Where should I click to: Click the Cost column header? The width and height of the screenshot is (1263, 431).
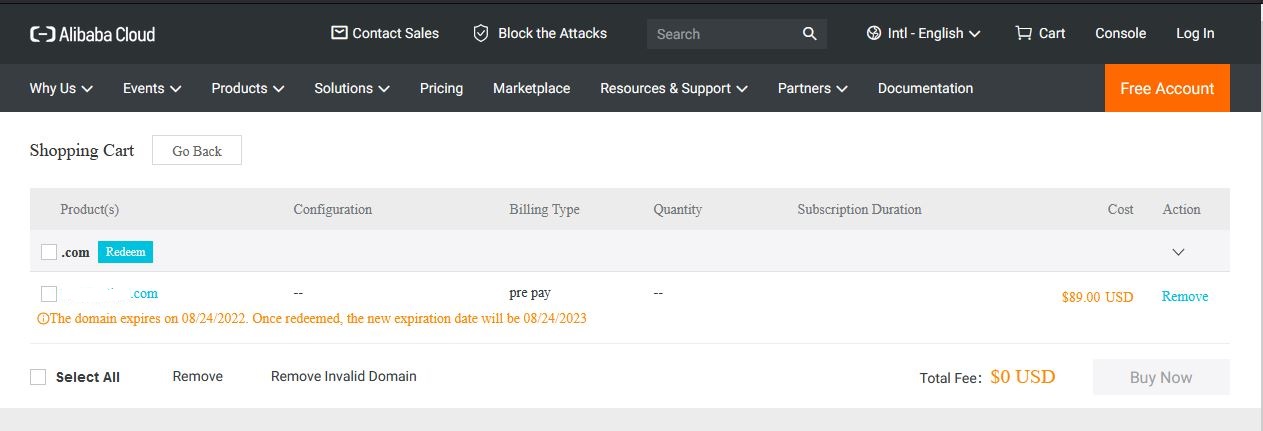pyautogui.click(x=1121, y=209)
